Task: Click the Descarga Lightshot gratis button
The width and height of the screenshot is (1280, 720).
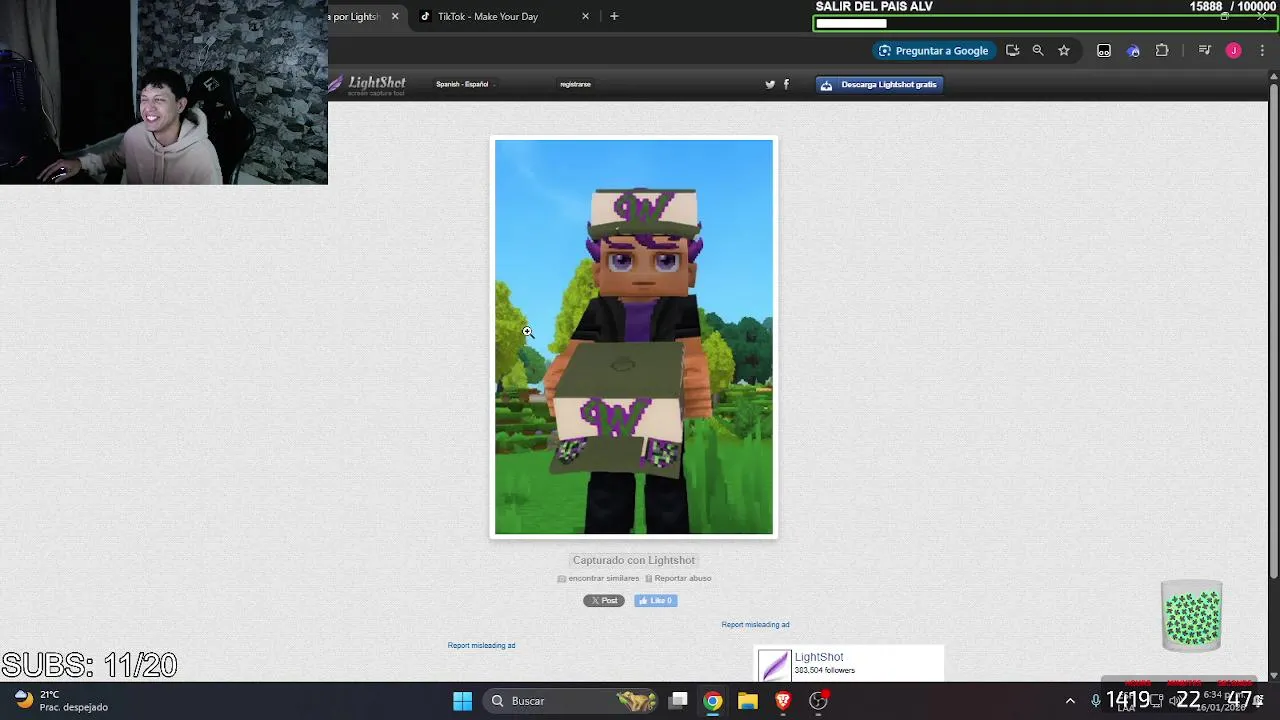Action: (x=879, y=85)
